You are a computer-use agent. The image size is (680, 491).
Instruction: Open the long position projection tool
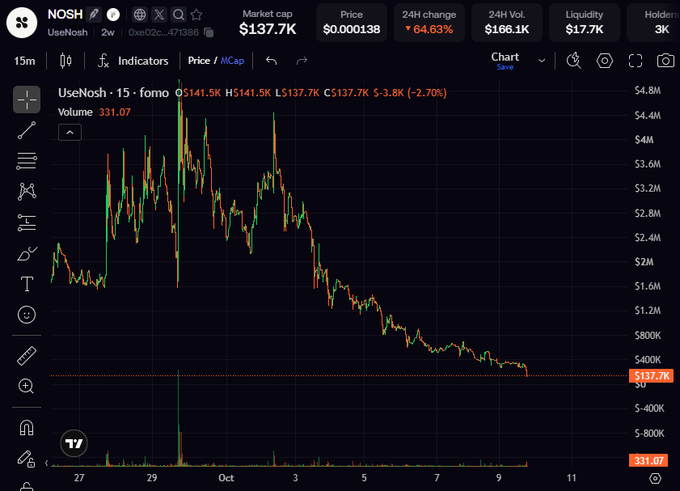(26, 223)
